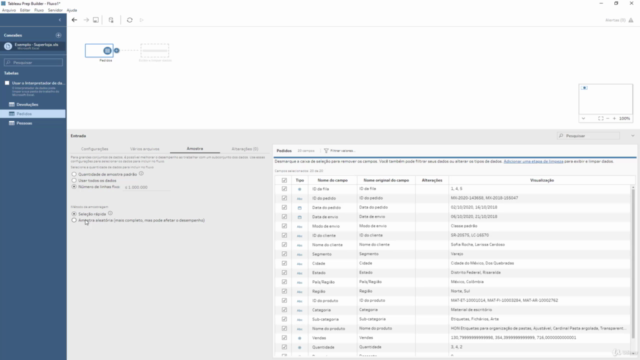Viewport: 640px width, 360px height.
Task: Expand the chevron beside the field search box
Action: [633, 136]
